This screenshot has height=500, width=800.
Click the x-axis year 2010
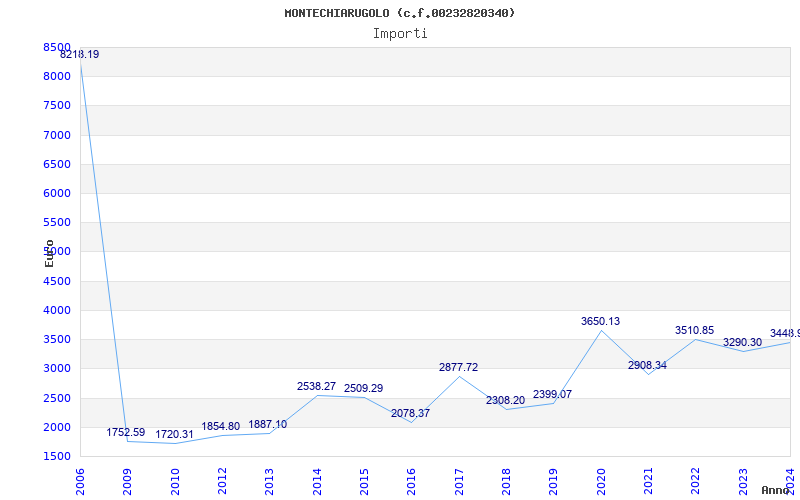tap(175, 482)
